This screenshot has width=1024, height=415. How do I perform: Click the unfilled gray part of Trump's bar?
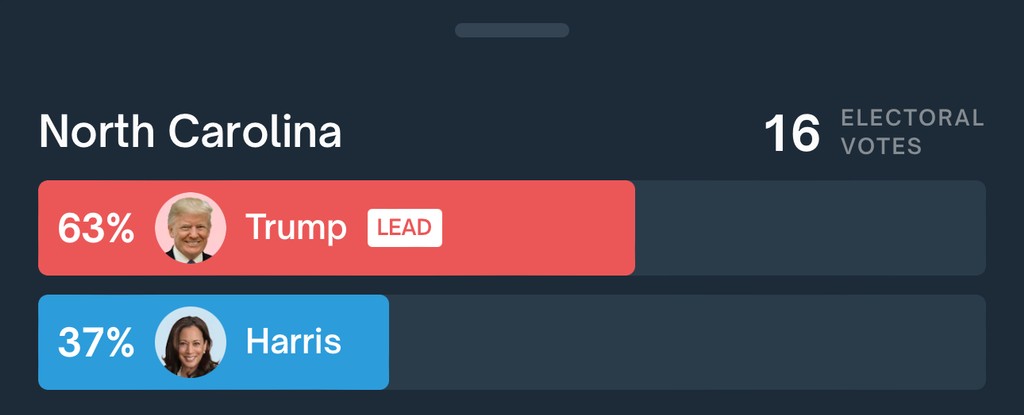pyautogui.click(x=810, y=228)
